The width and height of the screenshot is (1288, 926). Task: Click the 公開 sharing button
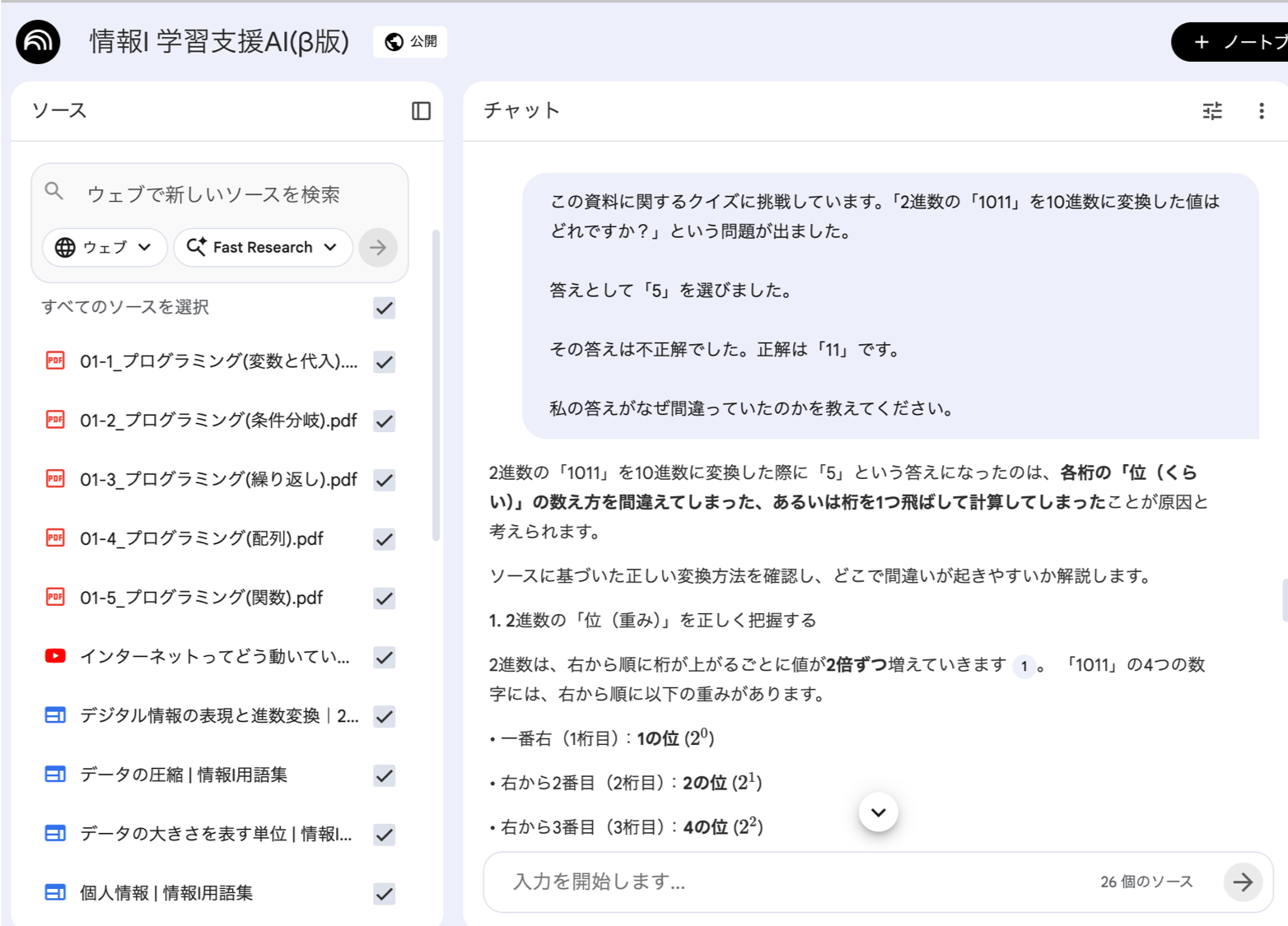click(x=409, y=41)
